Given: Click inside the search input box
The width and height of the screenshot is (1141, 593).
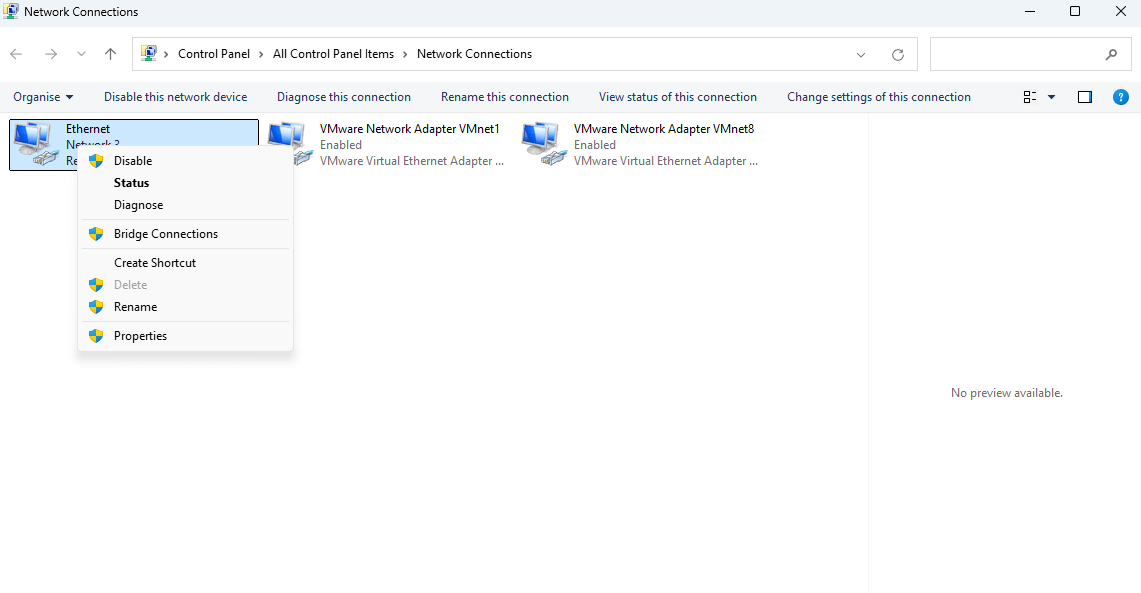Looking at the screenshot, I should coord(1015,55).
